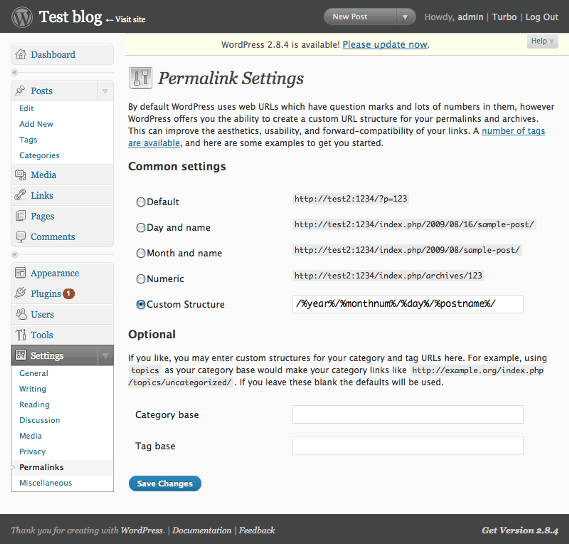This screenshot has width=569, height=544.
Task: Select the Day and name radio button
Action: pos(141,228)
